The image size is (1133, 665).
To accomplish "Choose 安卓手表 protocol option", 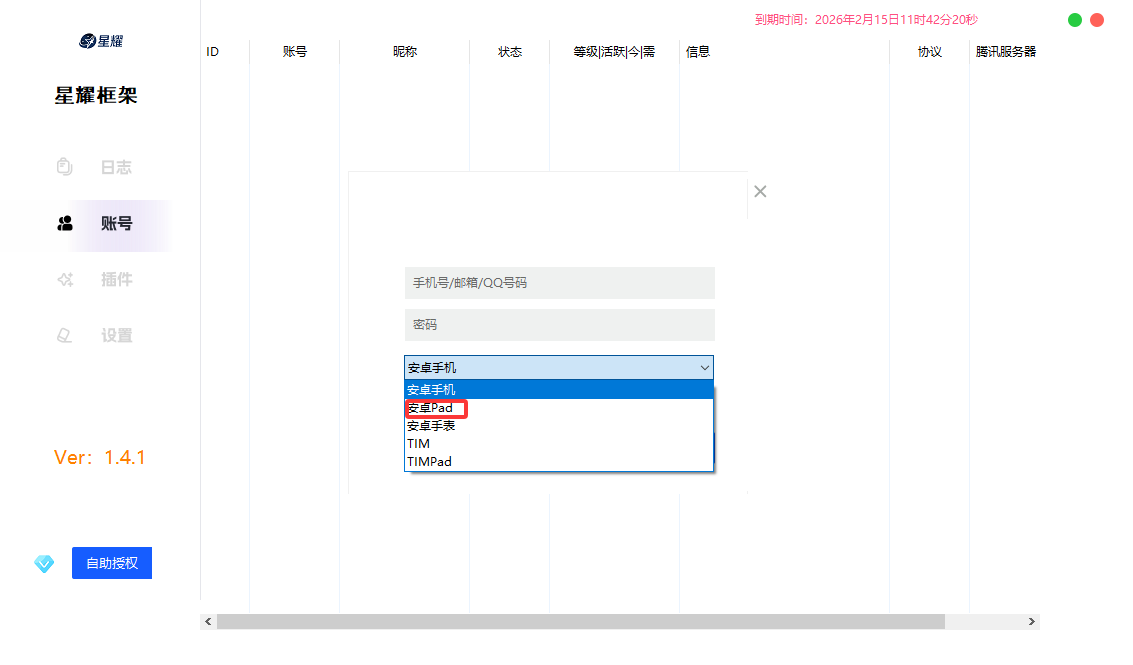I will (432, 426).
